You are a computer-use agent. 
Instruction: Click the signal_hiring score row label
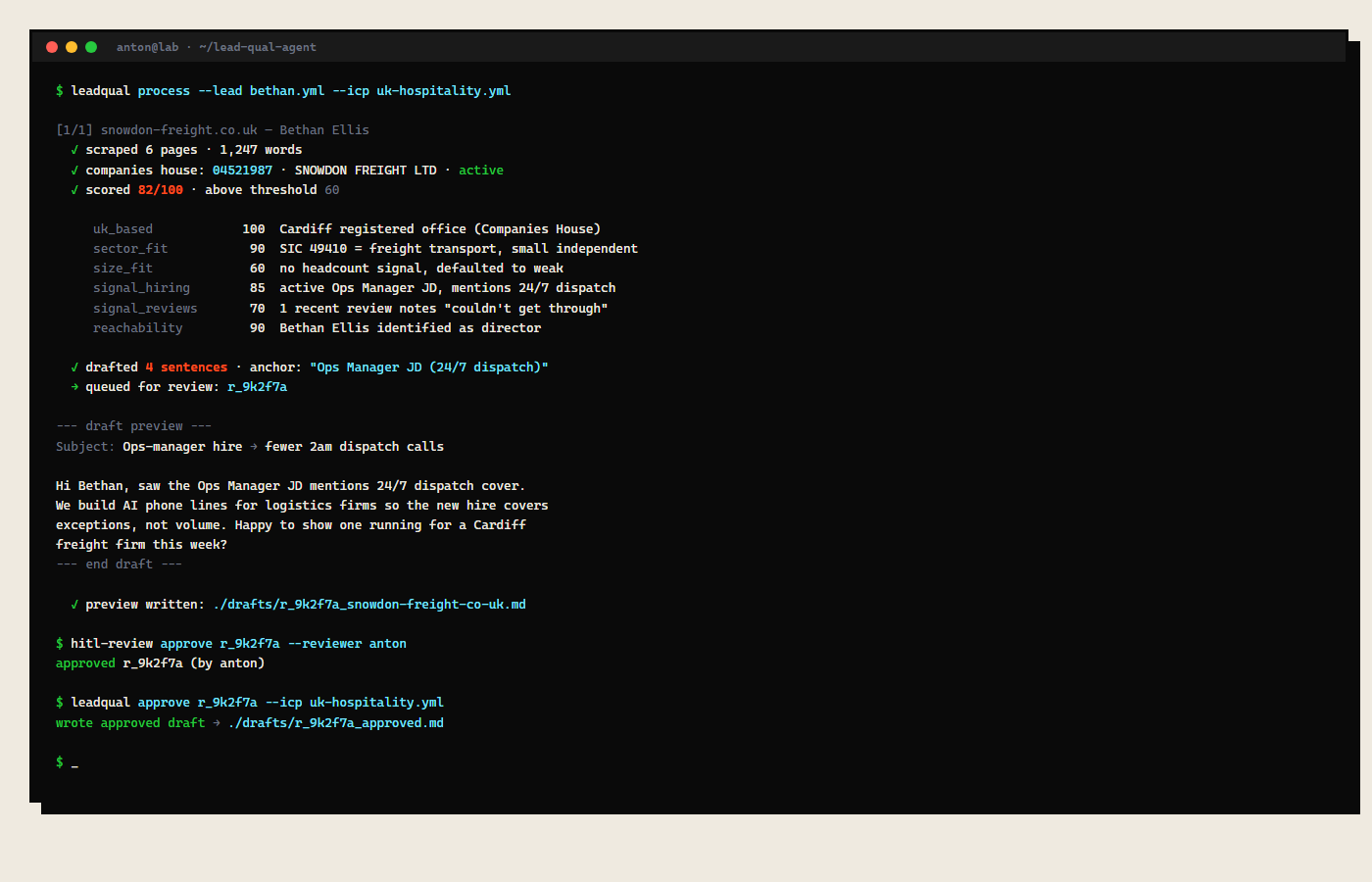point(142,288)
